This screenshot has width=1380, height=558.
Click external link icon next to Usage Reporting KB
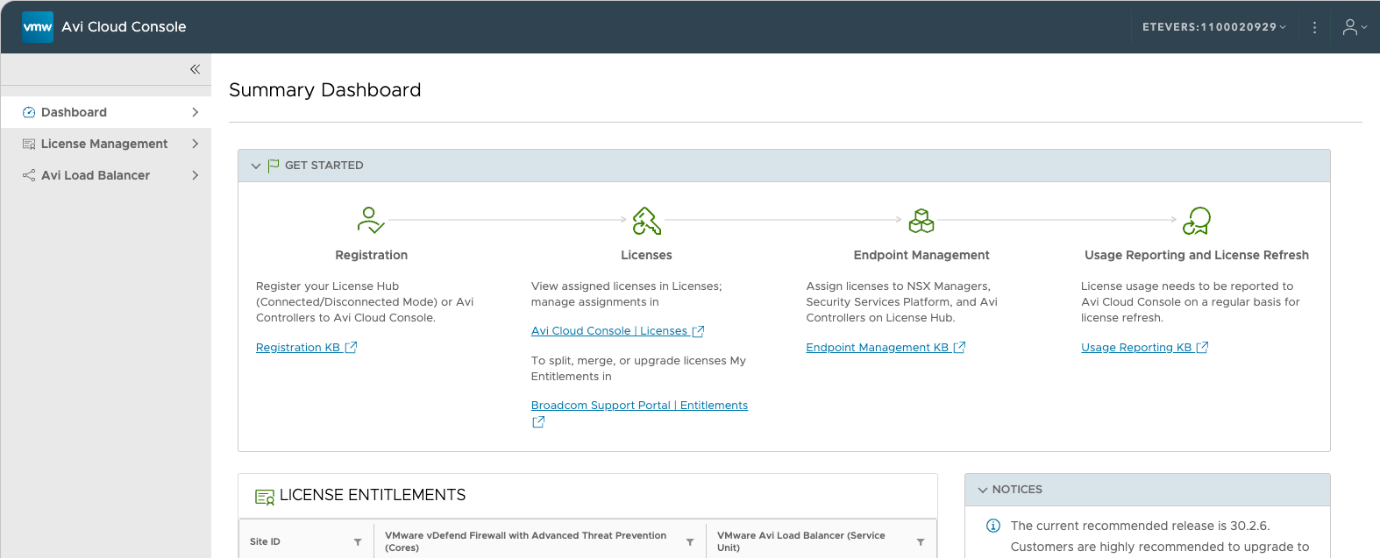coord(1202,348)
